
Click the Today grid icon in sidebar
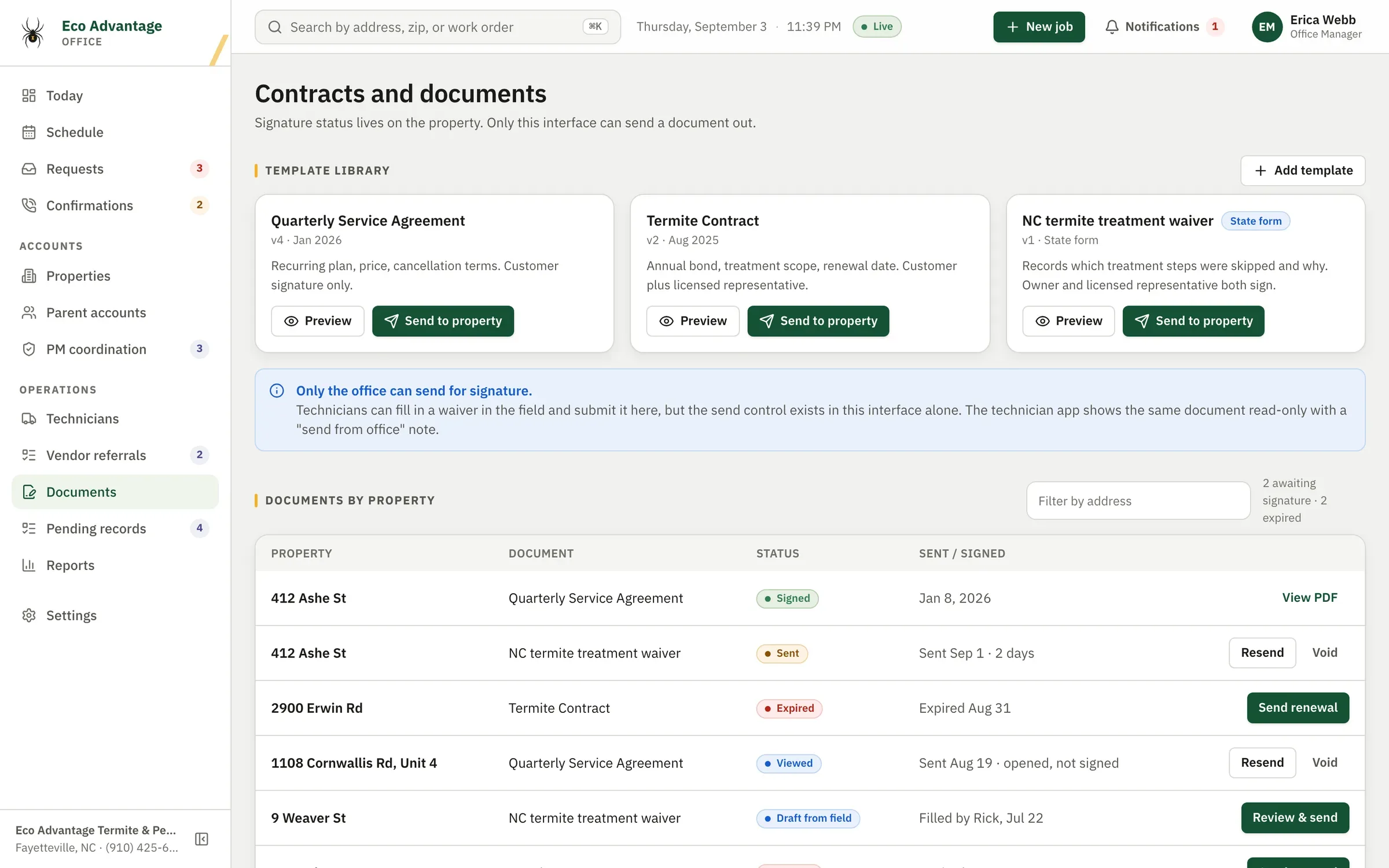pyautogui.click(x=29, y=95)
